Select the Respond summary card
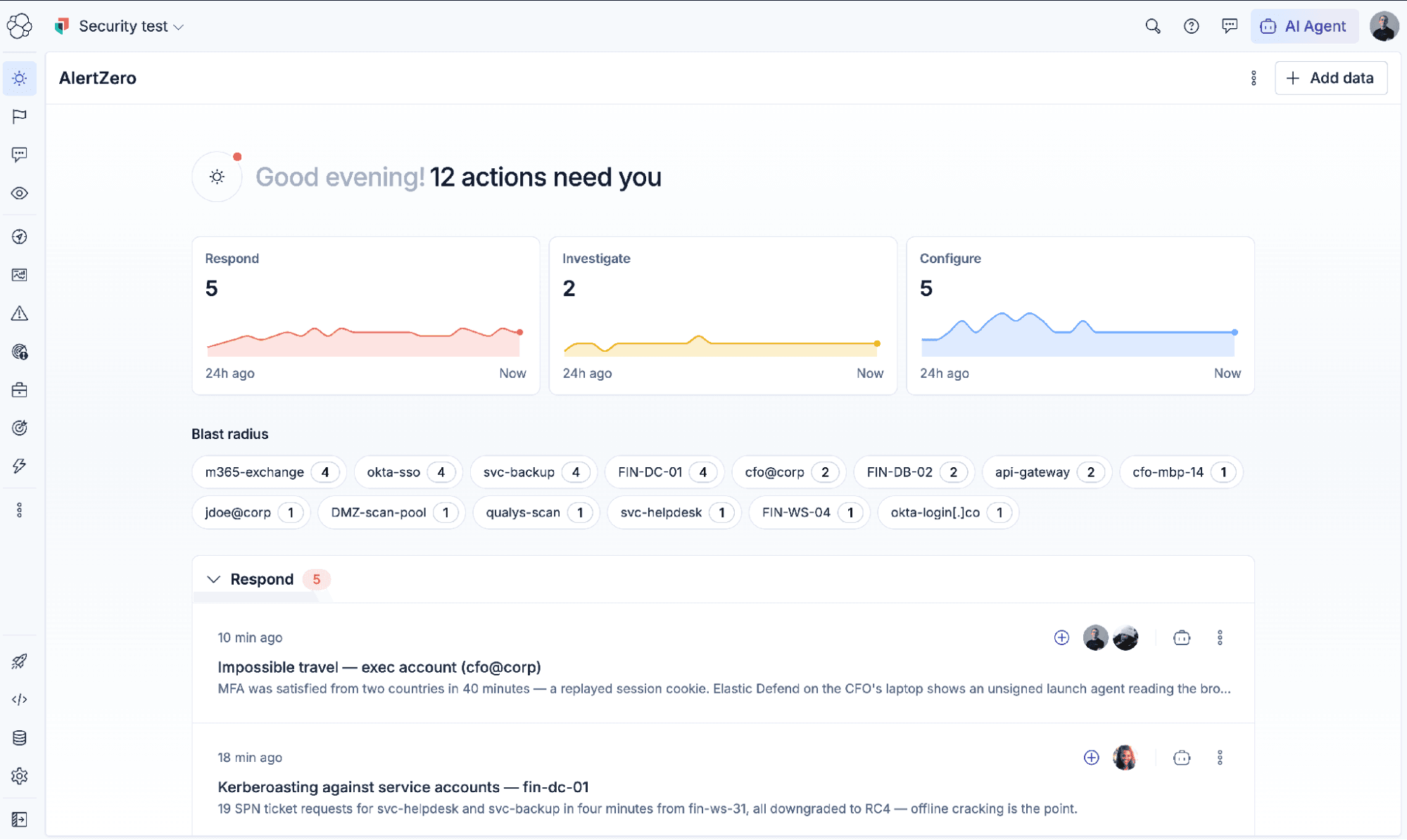 coord(365,315)
